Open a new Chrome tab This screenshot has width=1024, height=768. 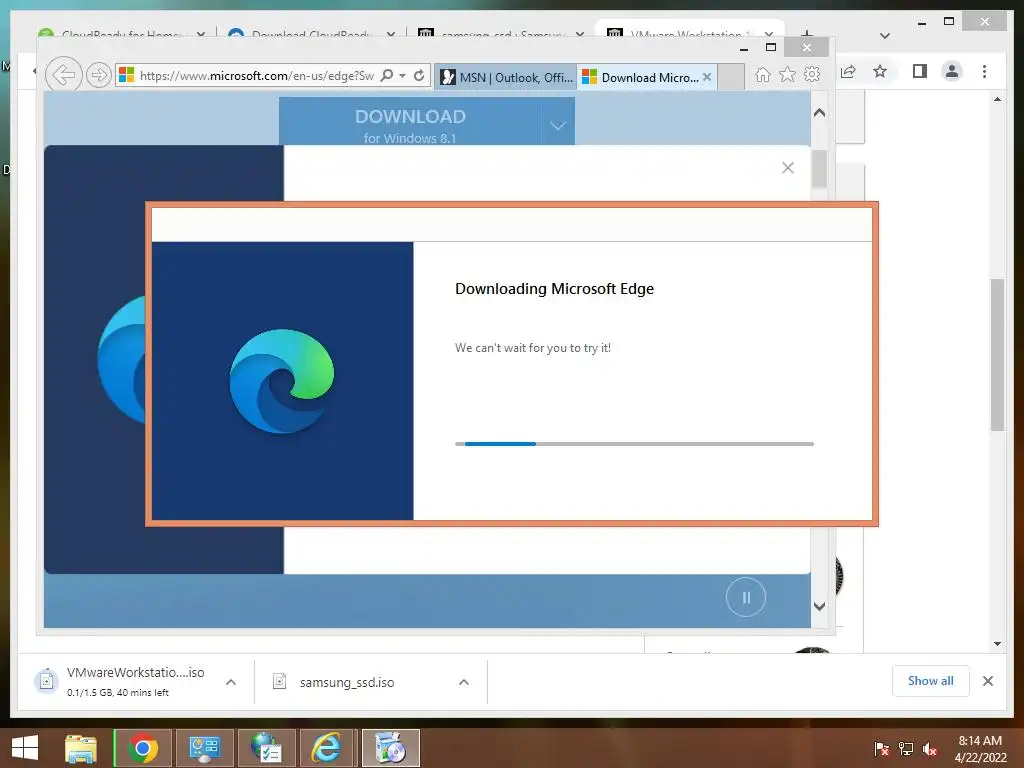point(807,34)
